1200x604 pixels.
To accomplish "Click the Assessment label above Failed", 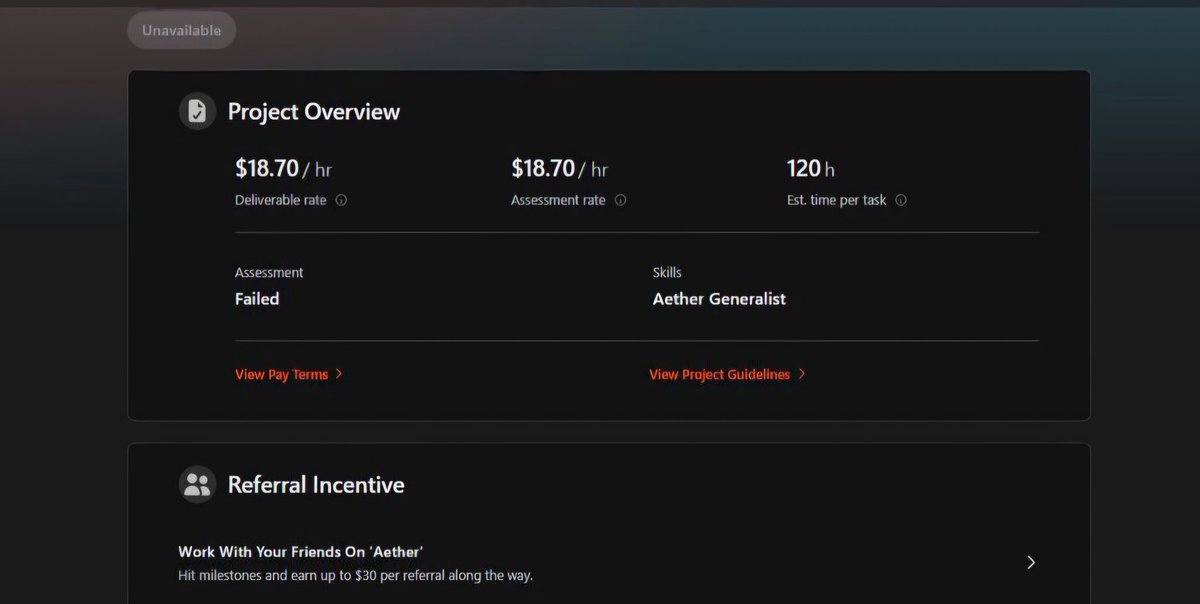I will coord(269,272).
